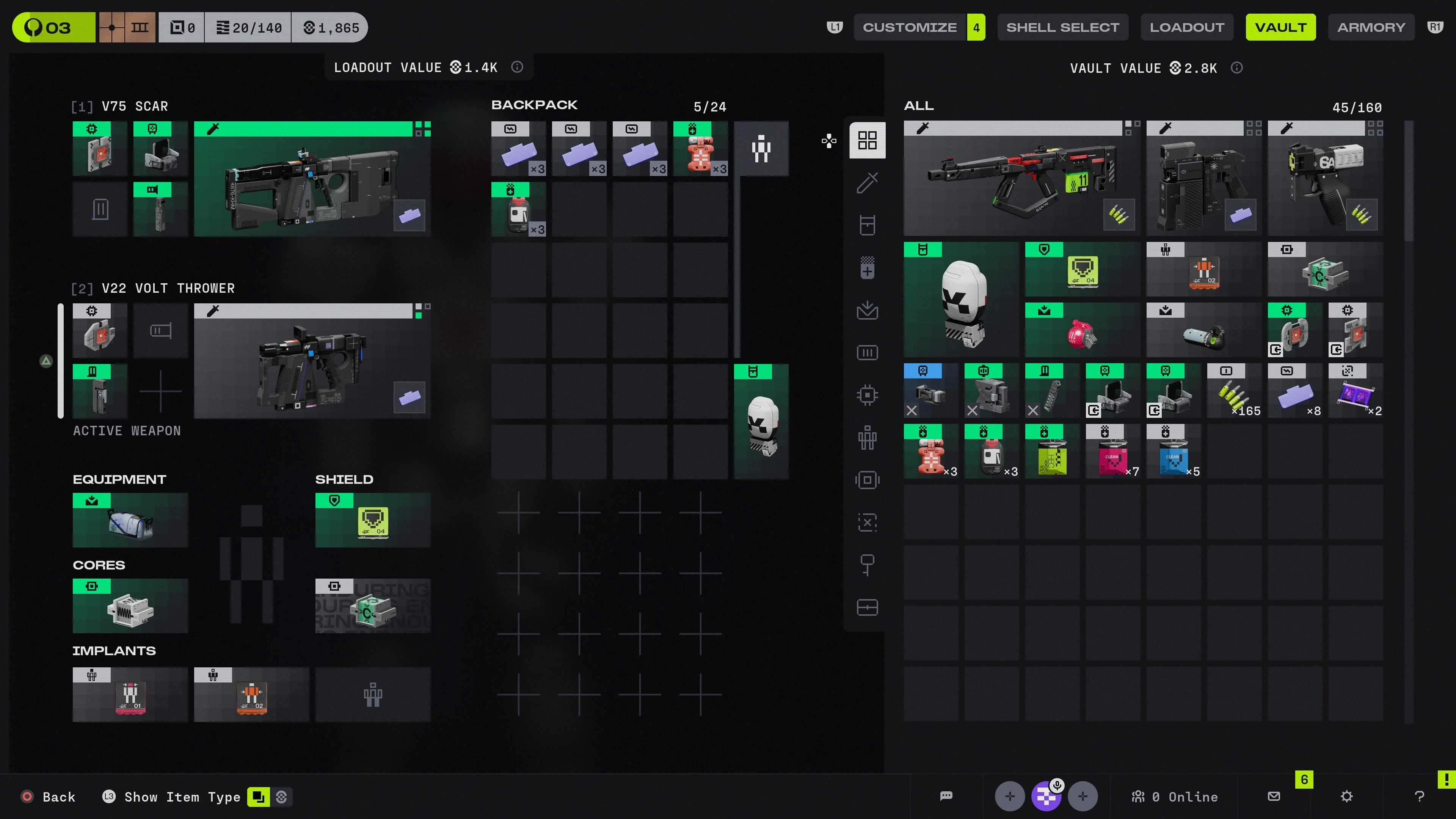Select the All Items grid filter icon
This screenshot has width=1456, height=819.
click(867, 140)
